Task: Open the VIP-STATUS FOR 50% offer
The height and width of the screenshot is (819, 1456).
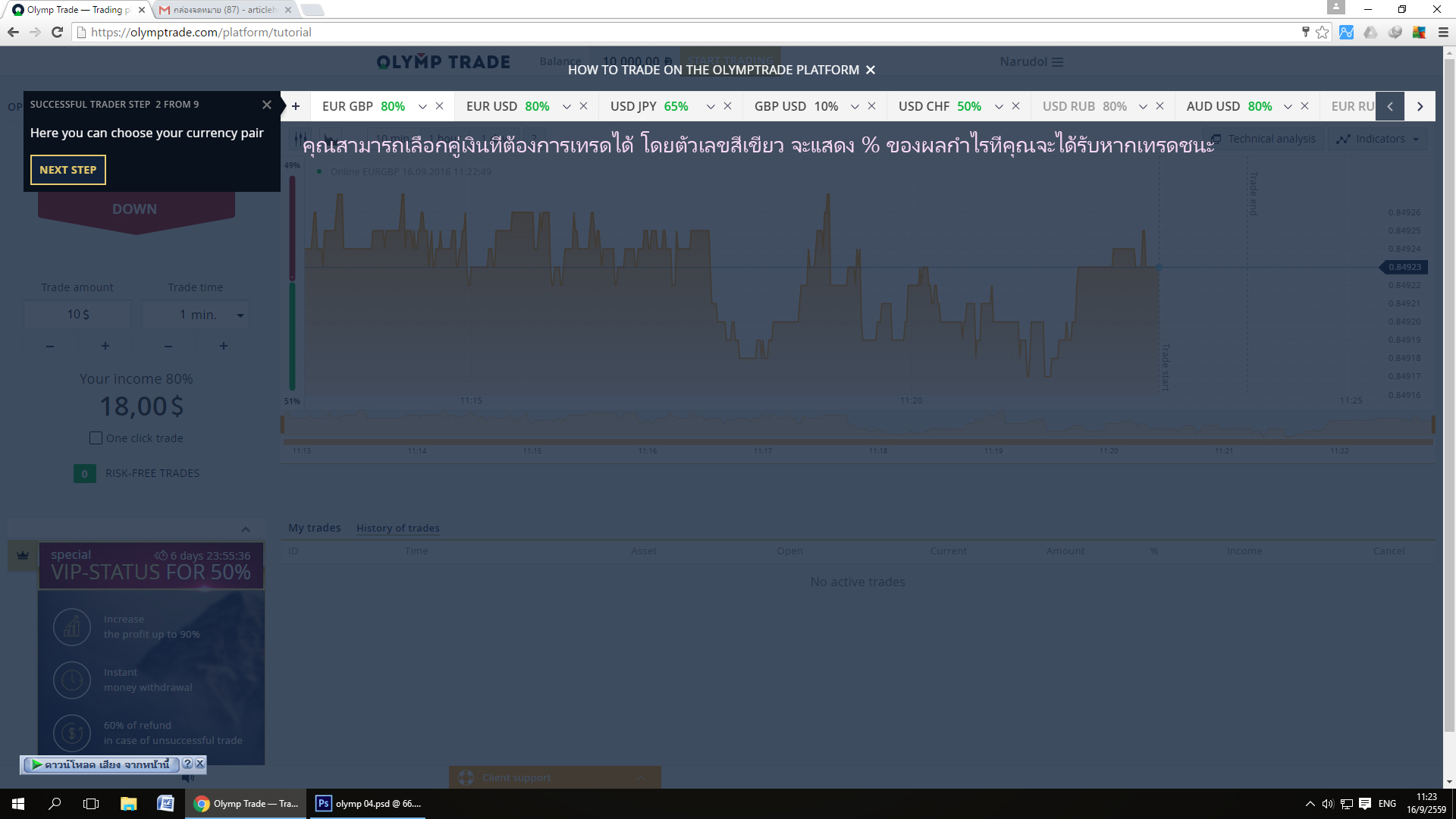Action: click(x=151, y=565)
